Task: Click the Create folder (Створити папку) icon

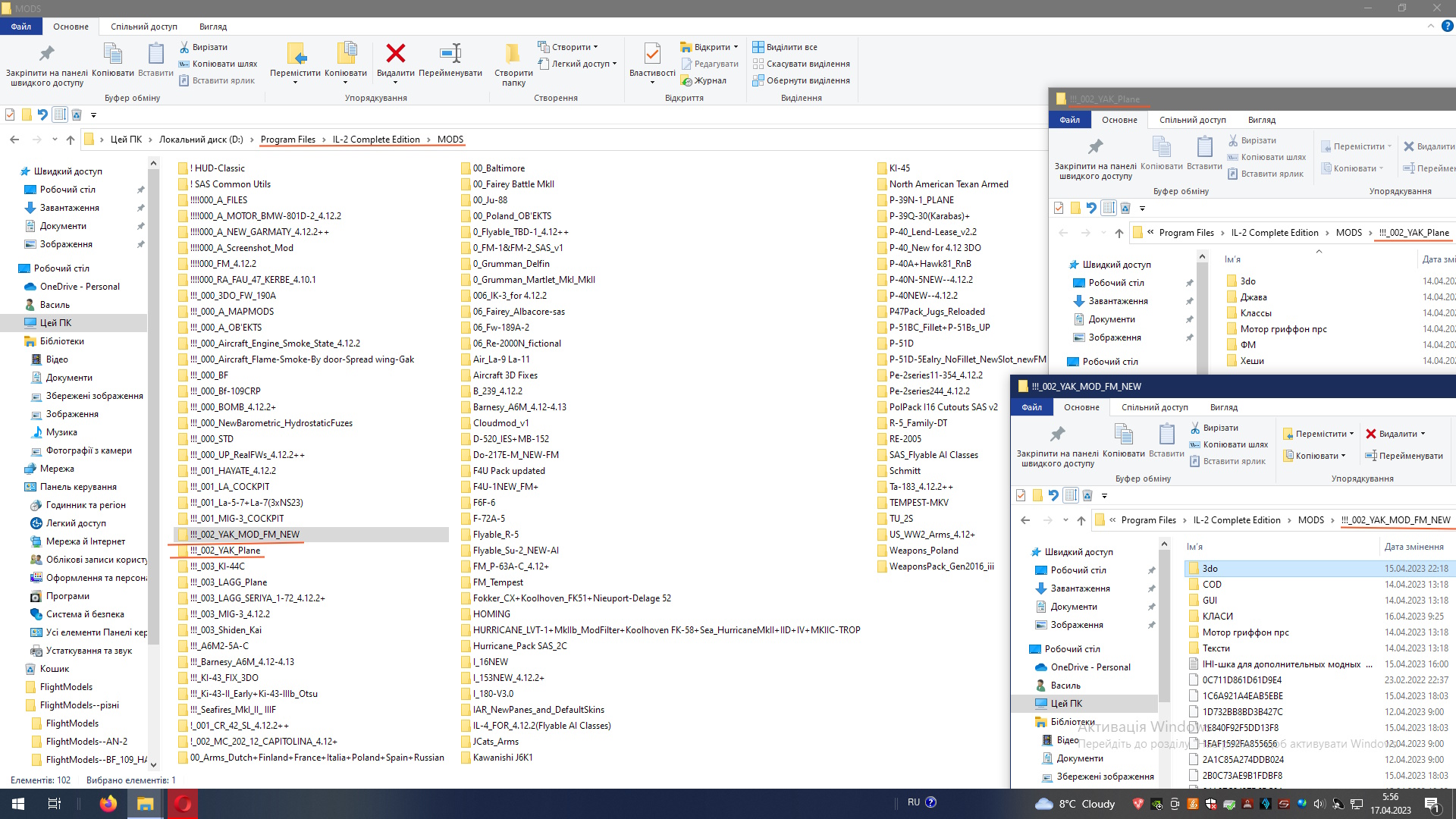Action: [513, 53]
